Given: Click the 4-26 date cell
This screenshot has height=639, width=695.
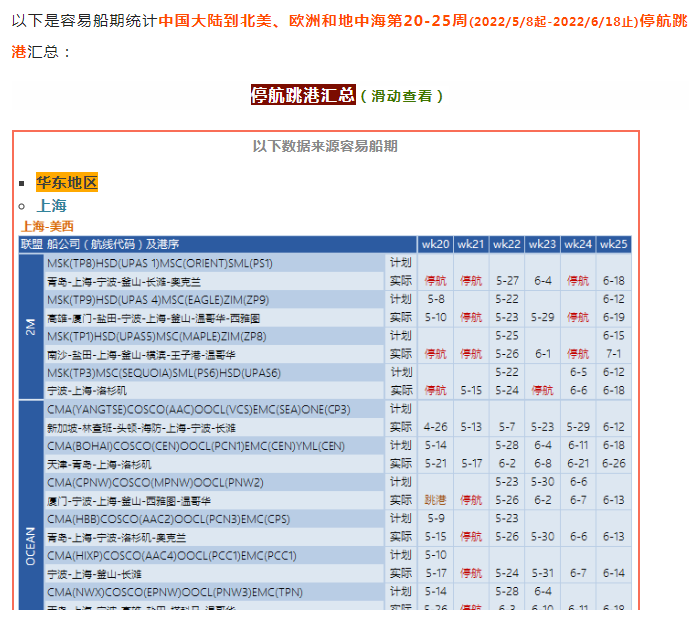Looking at the screenshot, I should pos(435,427).
